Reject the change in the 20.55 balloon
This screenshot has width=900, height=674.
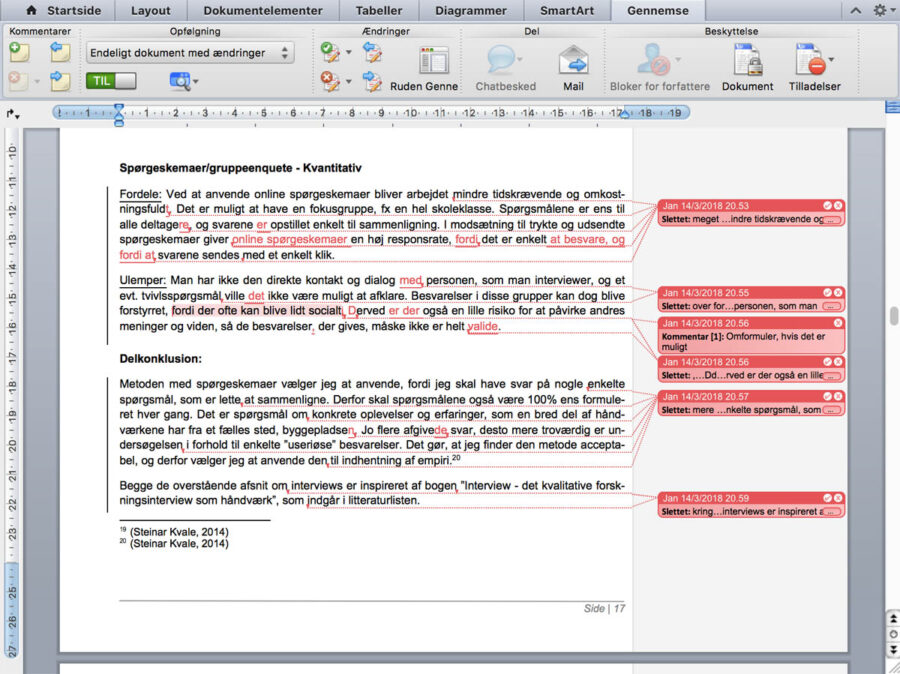coord(838,293)
